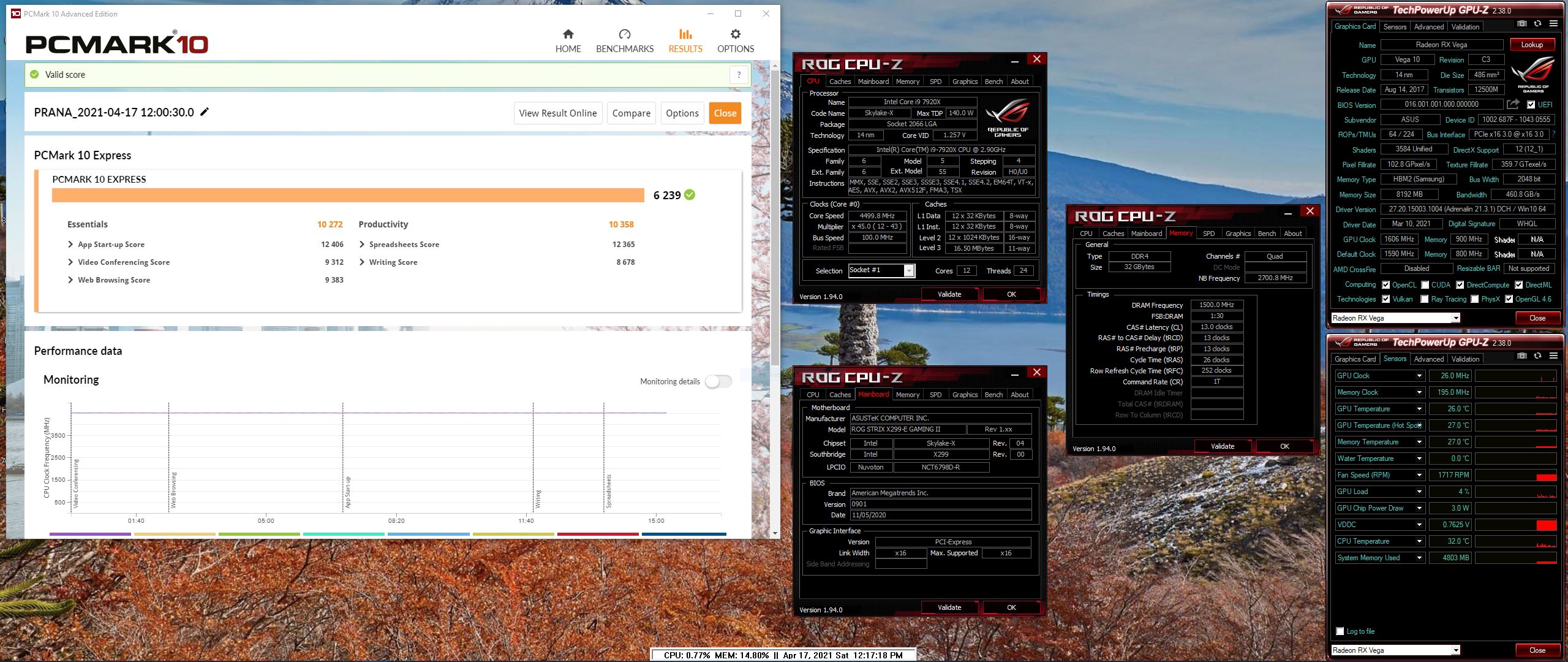
Task: Click camera icon in GPU-Z Sensors window
Action: click(x=1521, y=356)
